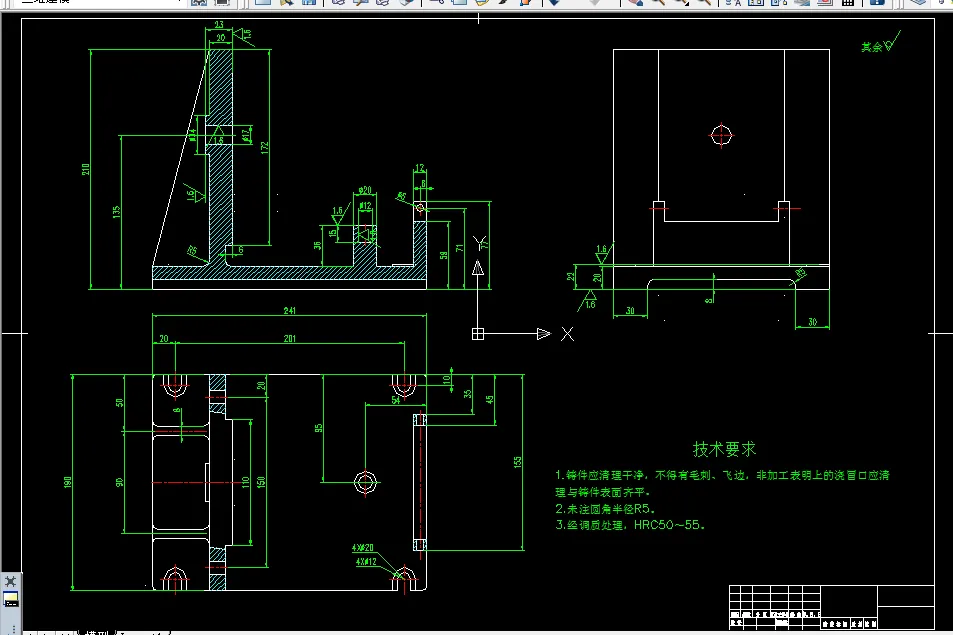Select the 其余 surface roughness label
953x635 pixels.
pos(872,47)
